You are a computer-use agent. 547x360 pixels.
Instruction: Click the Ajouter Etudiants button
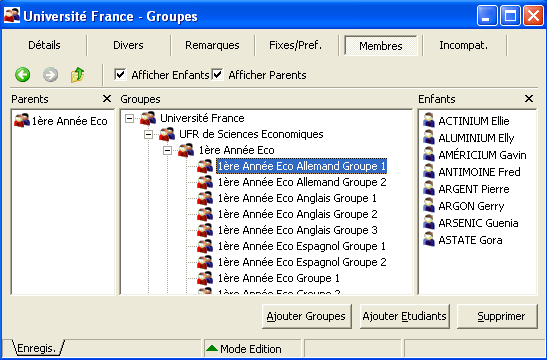404,316
